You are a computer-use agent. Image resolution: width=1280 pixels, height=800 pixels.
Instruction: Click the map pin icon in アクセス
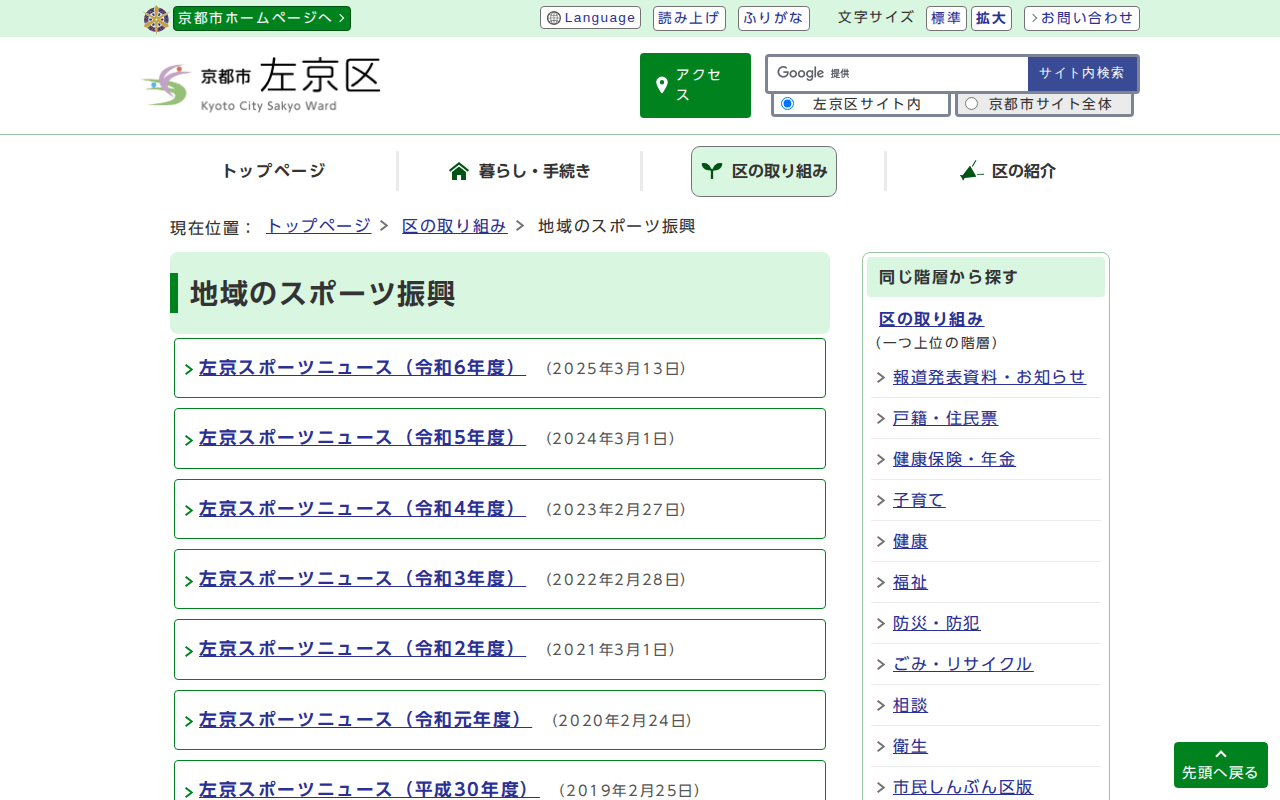661,85
